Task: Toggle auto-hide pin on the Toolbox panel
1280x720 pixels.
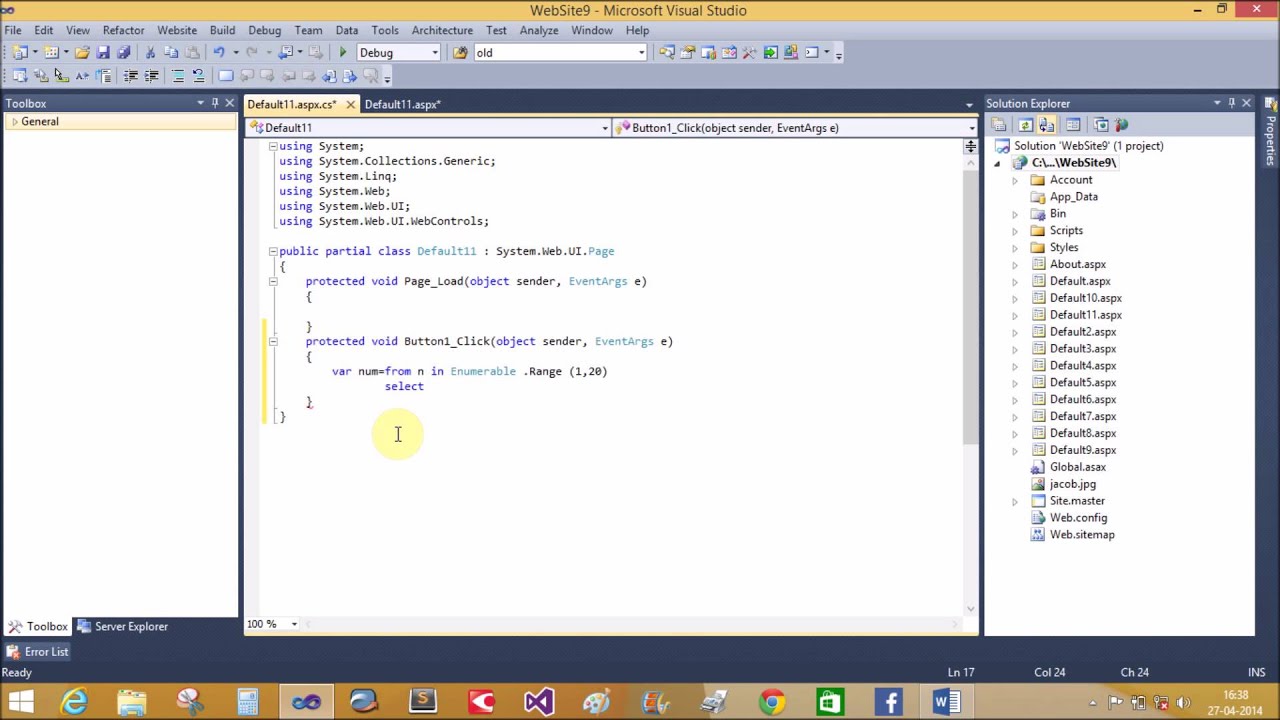Action: pyautogui.click(x=214, y=103)
